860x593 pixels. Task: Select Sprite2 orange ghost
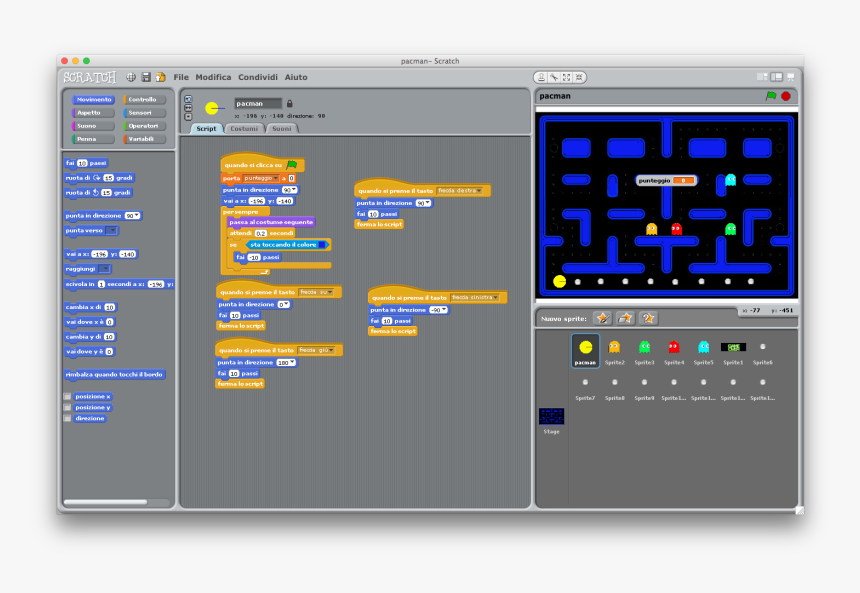pyautogui.click(x=614, y=351)
